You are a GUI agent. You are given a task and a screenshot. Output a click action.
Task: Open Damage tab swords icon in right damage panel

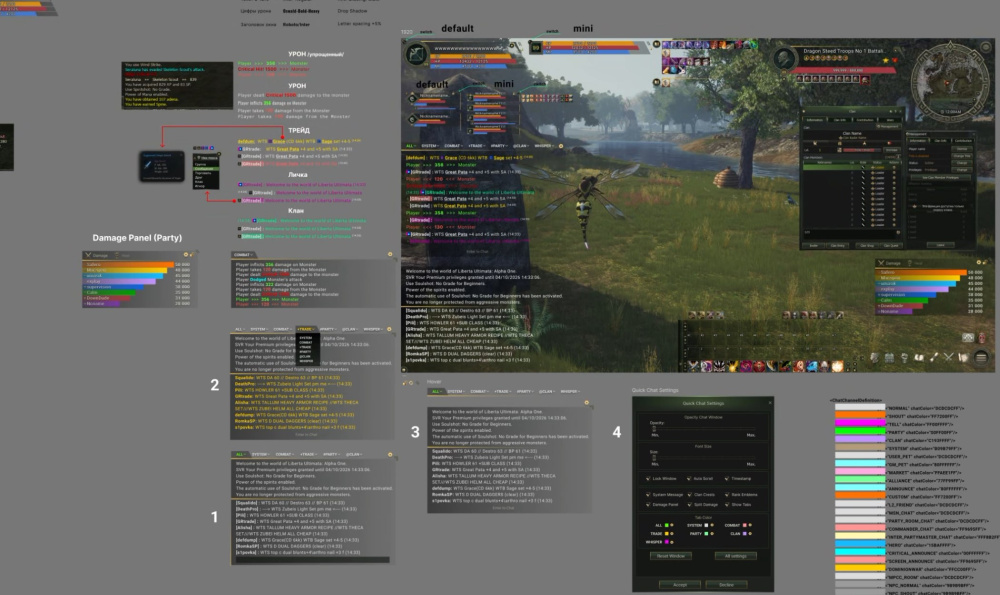tap(881, 263)
